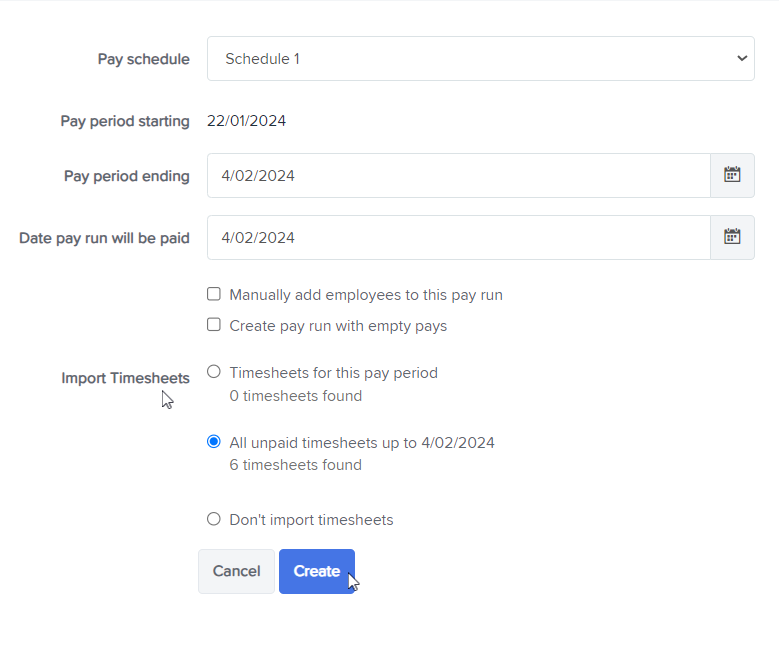Screen dimensions: 779x660
Task: Click the All unpaid timesheets label text
Action: (x=362, y=442)
